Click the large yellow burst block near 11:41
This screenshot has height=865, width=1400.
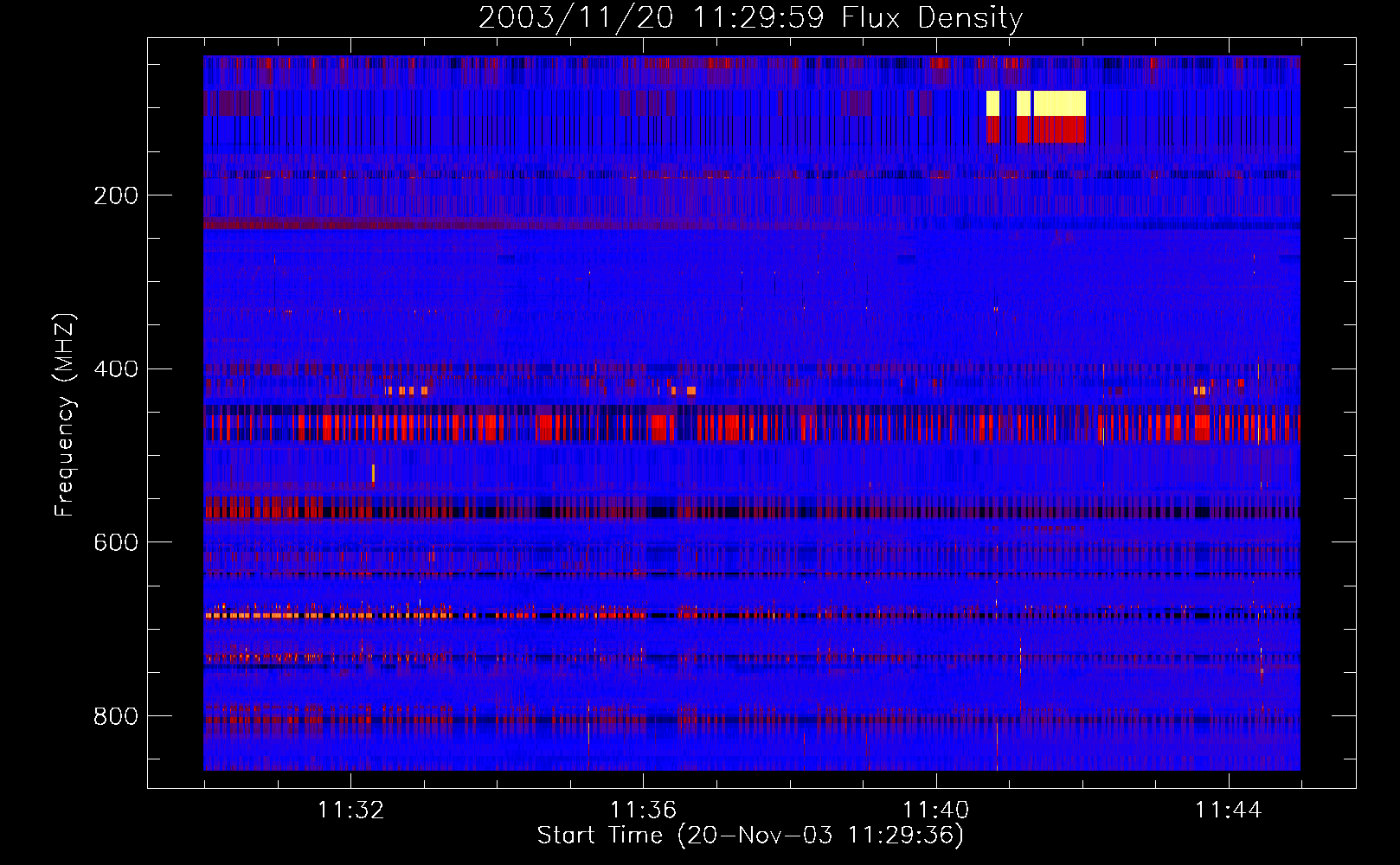tap(1059, 103)
